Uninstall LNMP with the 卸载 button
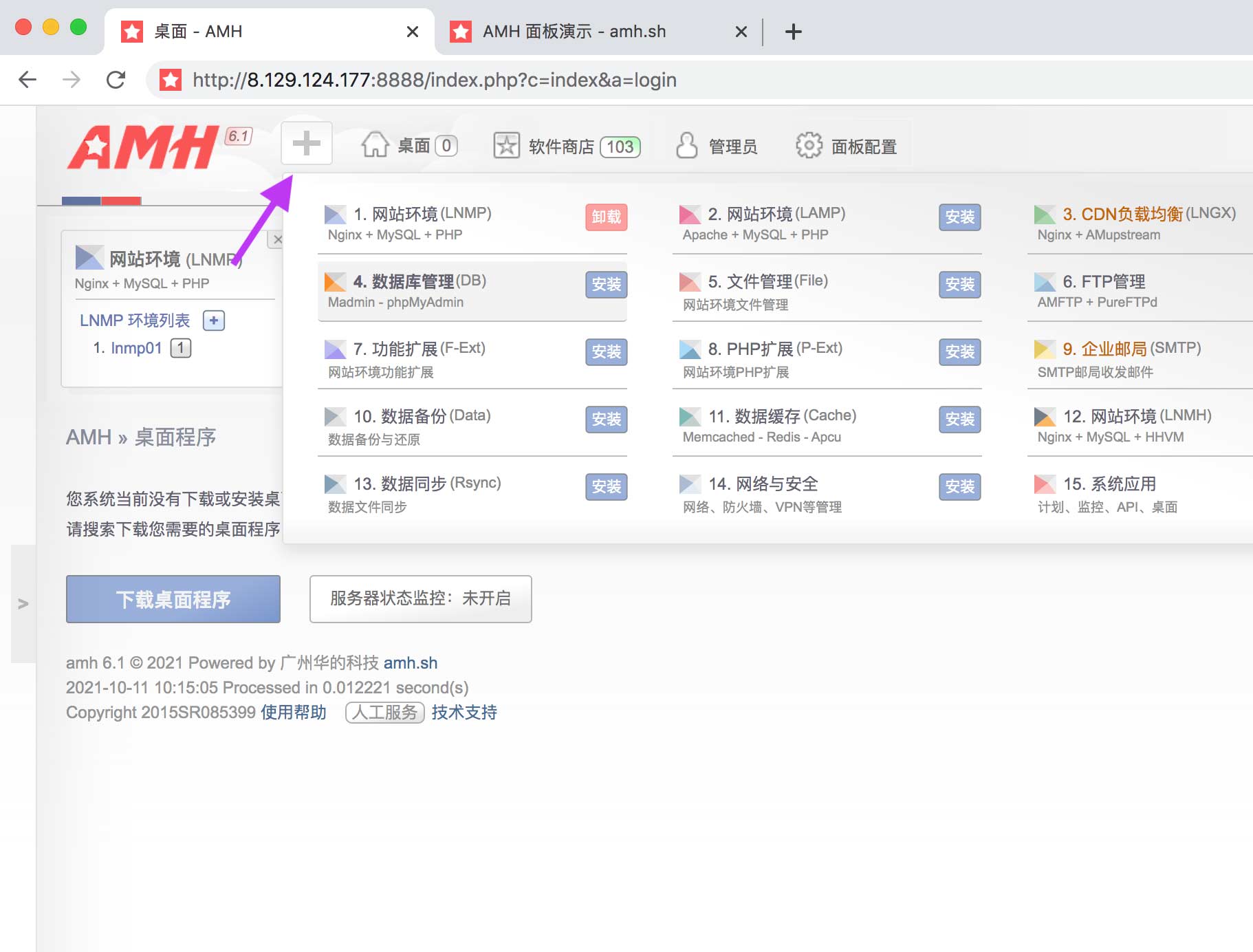The height and width of the screenshot is (952, 1253). click(x=606, y=217)
